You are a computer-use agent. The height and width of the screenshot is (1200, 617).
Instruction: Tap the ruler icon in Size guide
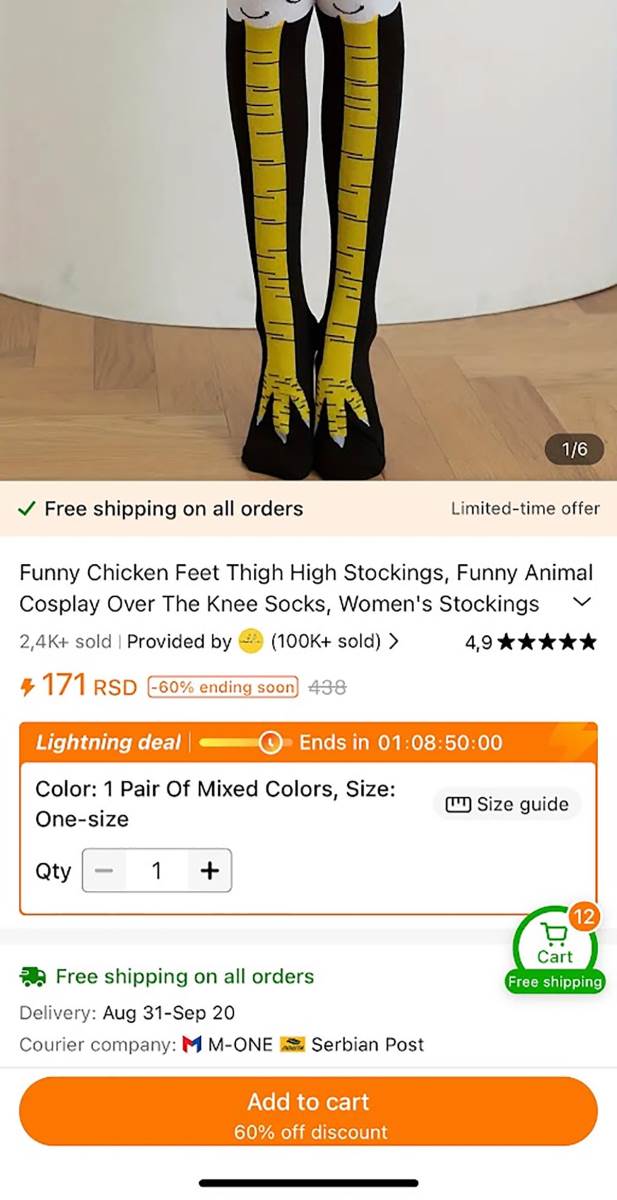(x=458, y=804)
